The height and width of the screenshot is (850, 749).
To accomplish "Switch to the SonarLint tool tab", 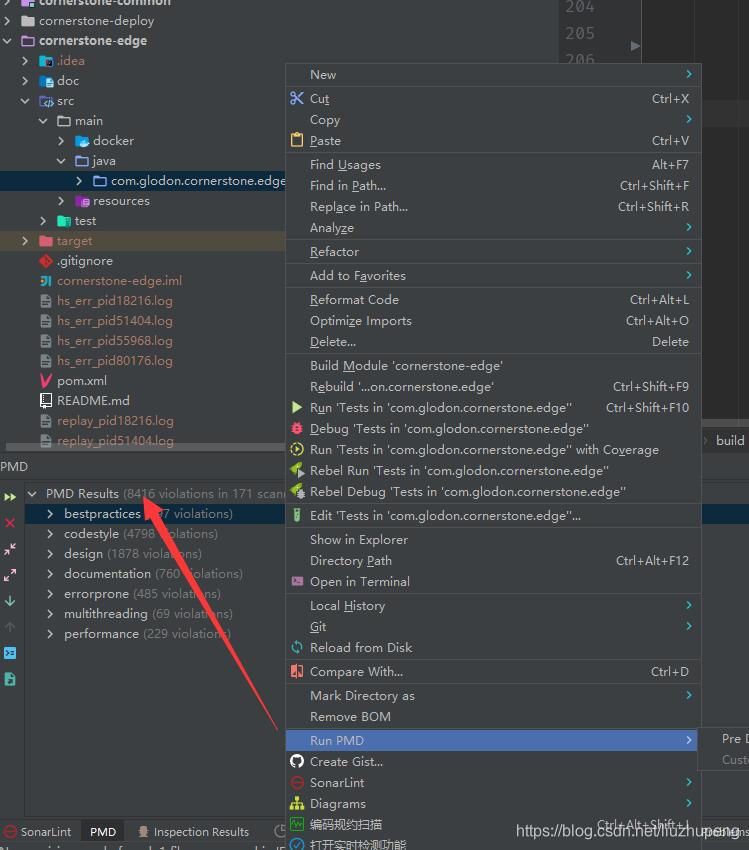I will [x=38, y=832].
